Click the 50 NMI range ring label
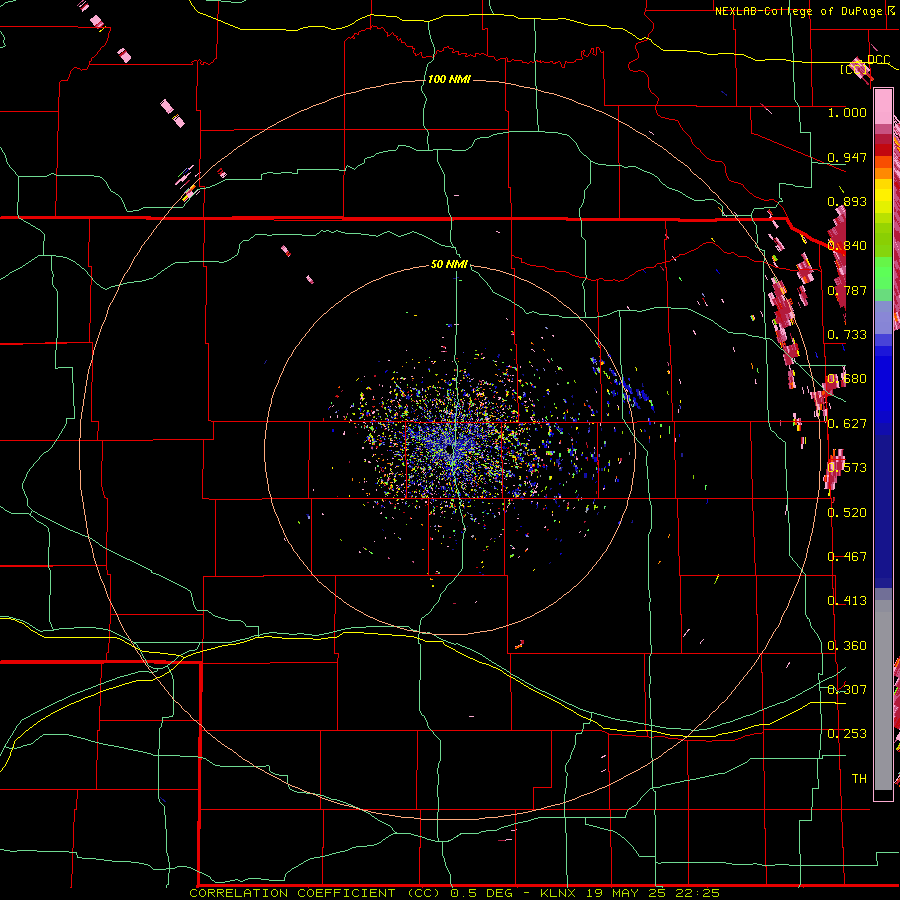This screenshot has height=900, width=900. tap(449, 264)
